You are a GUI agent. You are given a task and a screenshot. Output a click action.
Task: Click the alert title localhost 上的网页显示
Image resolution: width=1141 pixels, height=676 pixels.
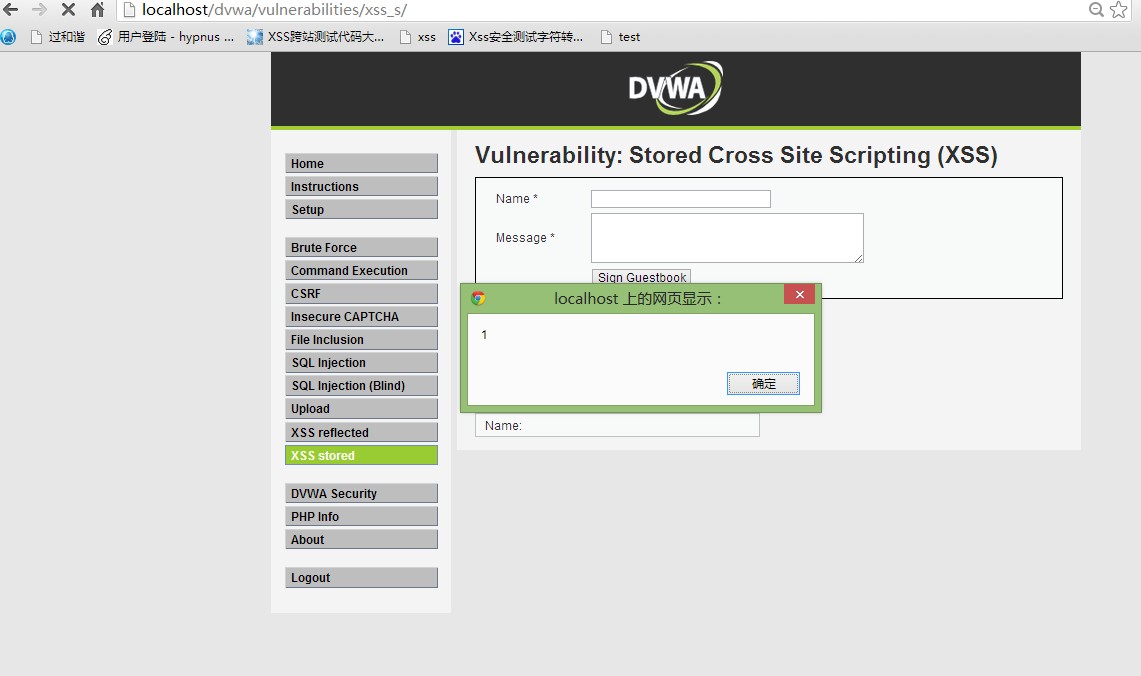pos(638,298)
